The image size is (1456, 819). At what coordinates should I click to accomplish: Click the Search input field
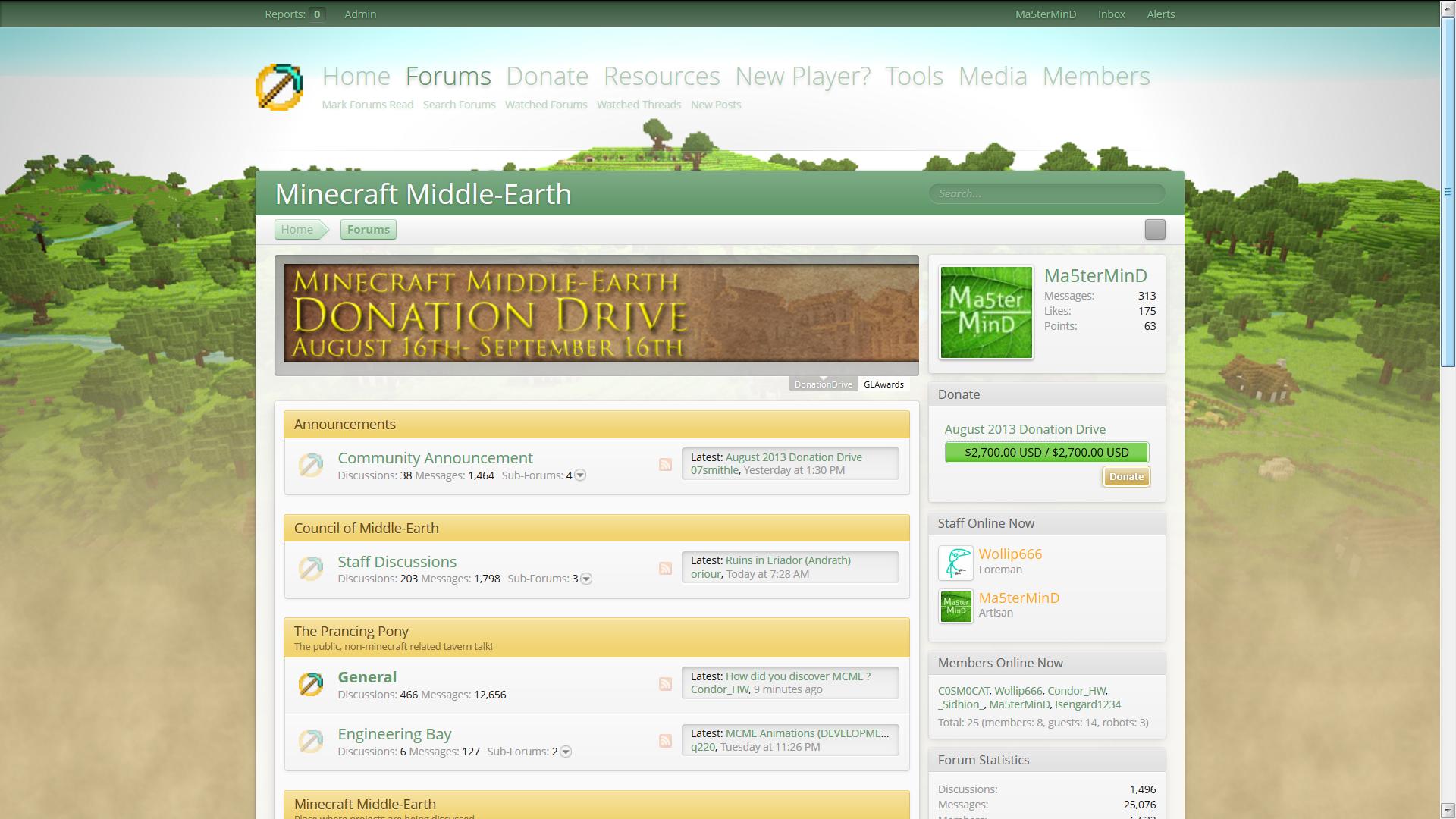click(1046, 193)
